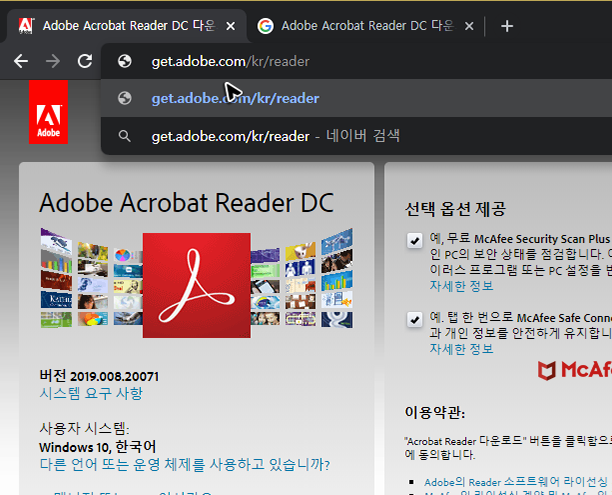Click the red Adobe logo on the page
Image resolution: width=612 pixels, height=495 pixels.
[x=48, y=112]
